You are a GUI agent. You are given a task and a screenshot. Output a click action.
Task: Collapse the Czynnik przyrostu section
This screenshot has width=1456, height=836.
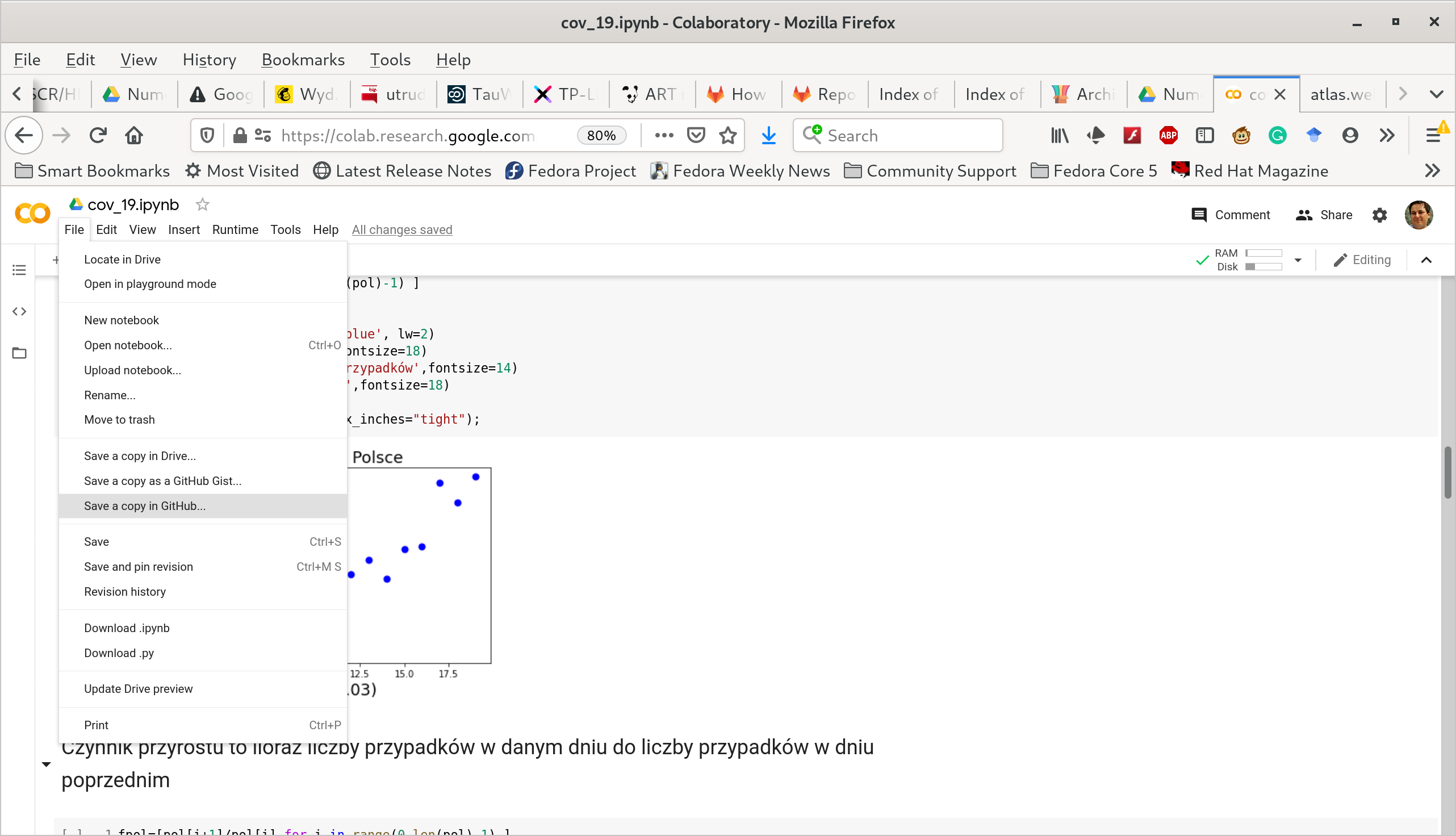(47, 764)
